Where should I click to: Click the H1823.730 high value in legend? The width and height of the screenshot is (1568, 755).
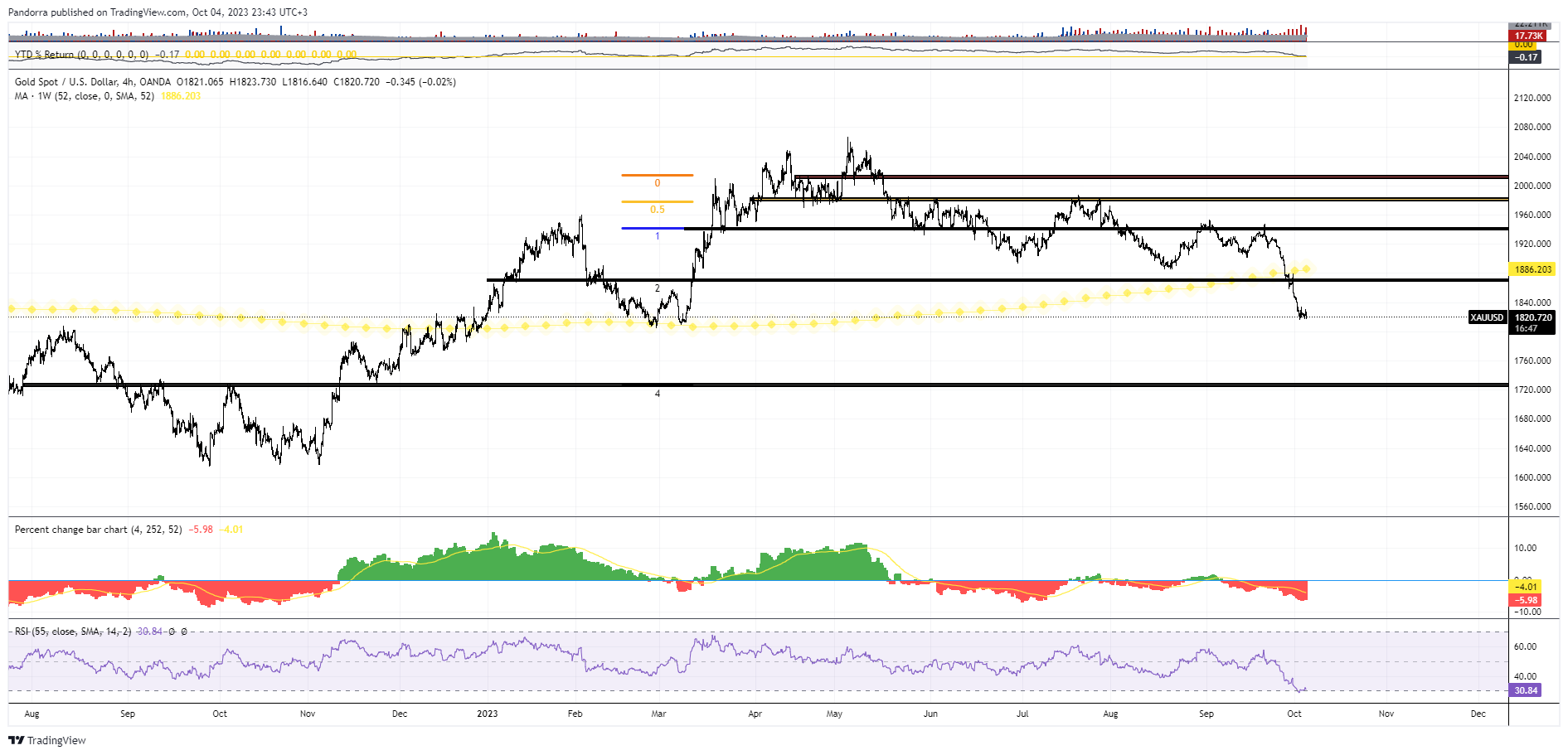coord(253,82)
